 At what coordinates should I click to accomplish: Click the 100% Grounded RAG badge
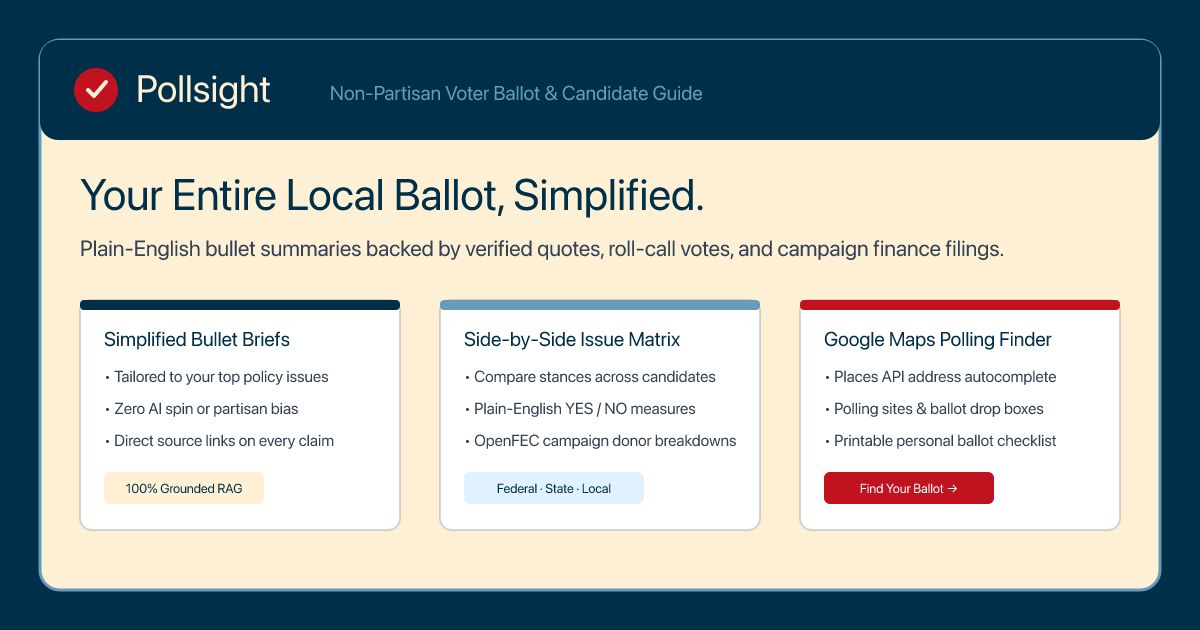(x=184, y=488)
